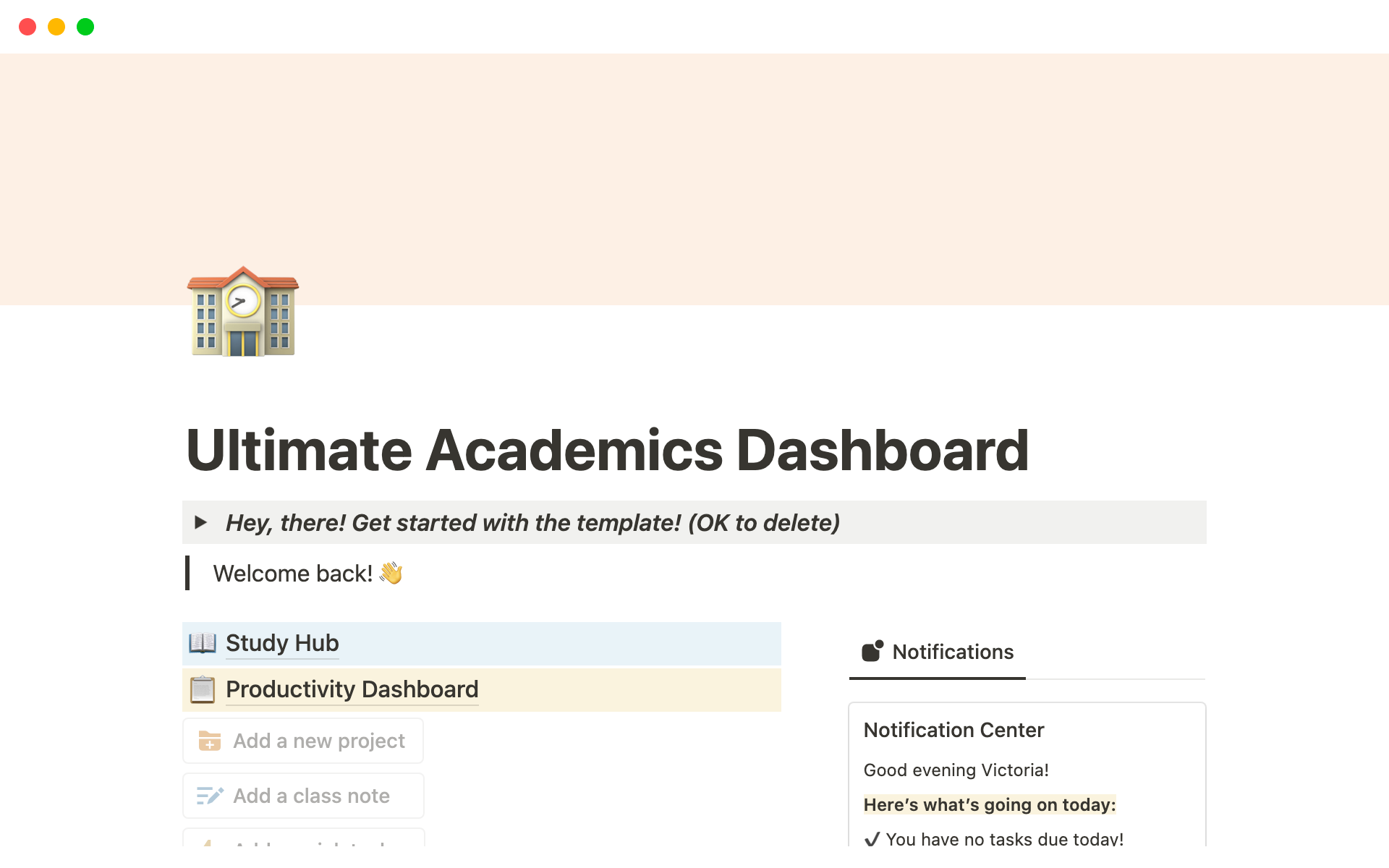
Task: Click the pencil-lines icon for class note
Action: (x=210, y=796)
